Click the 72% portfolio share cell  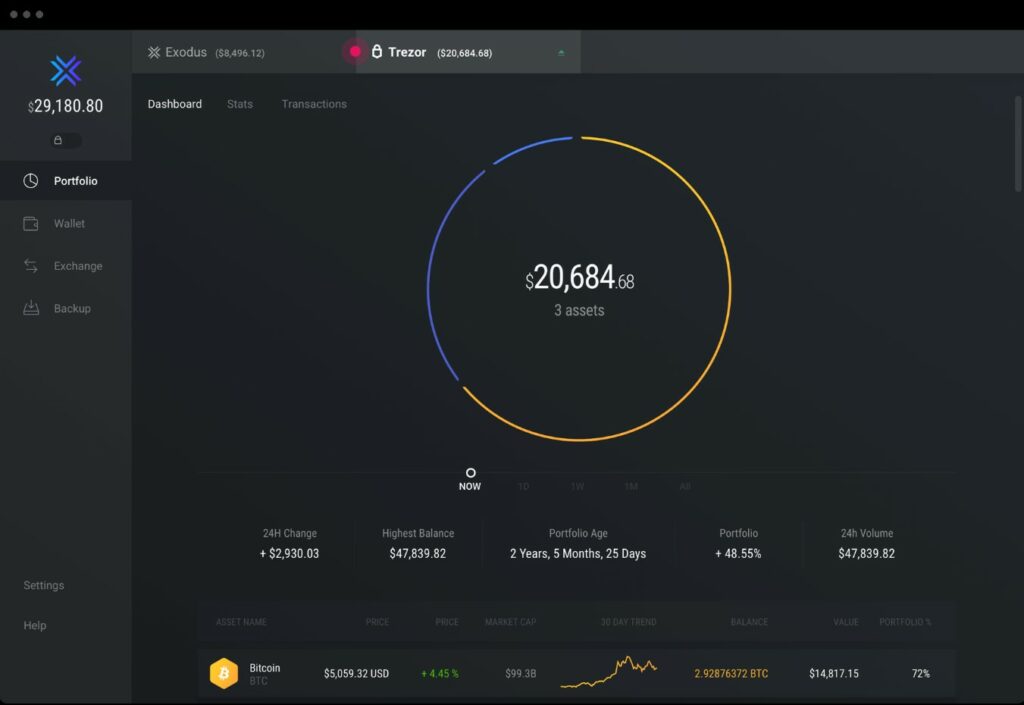point(921,673)
